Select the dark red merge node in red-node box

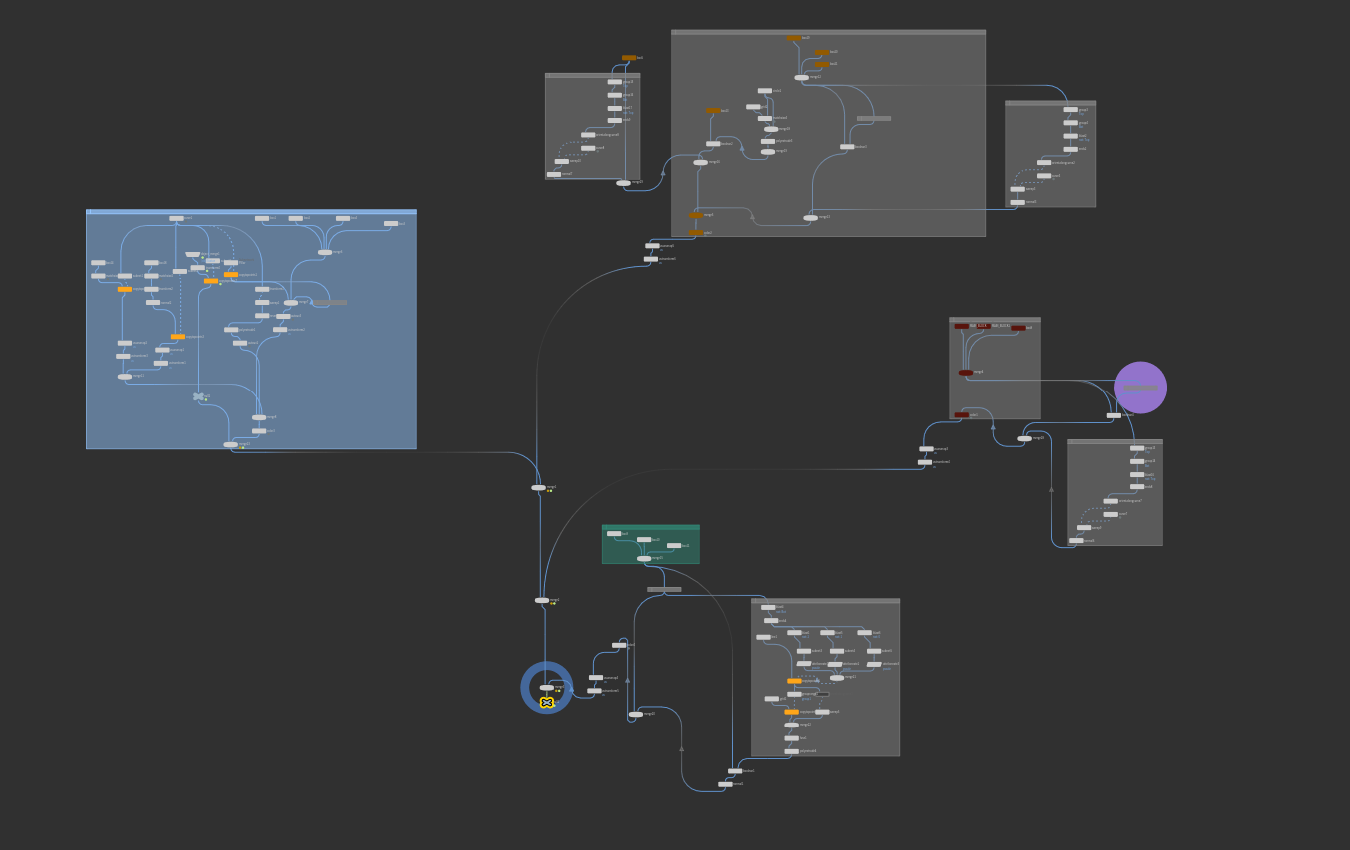(966, 372)
